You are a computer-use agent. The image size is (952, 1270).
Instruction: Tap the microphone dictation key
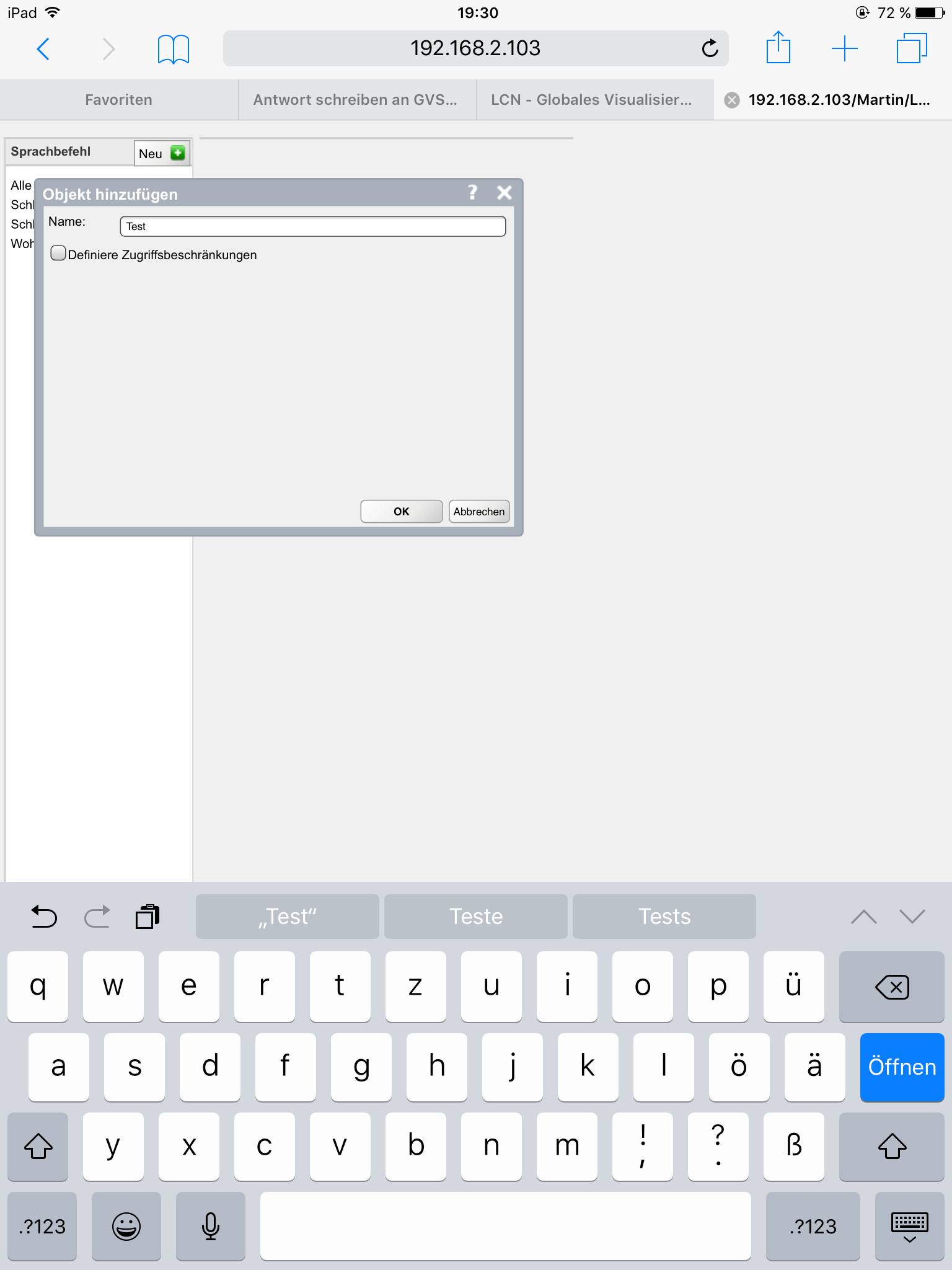pos(211,1226)
